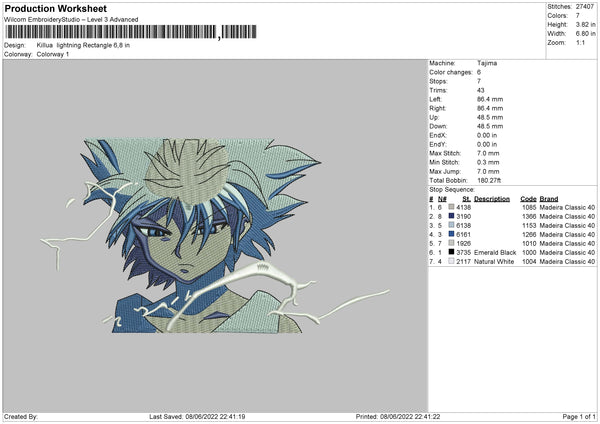600x424 pixels.
Task: Click the 'St.' column header
Action: (466, 199)
